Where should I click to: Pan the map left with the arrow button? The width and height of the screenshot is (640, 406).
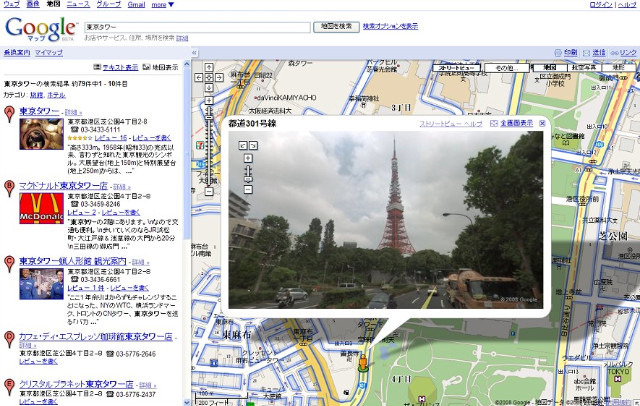(x=199, y=78)
